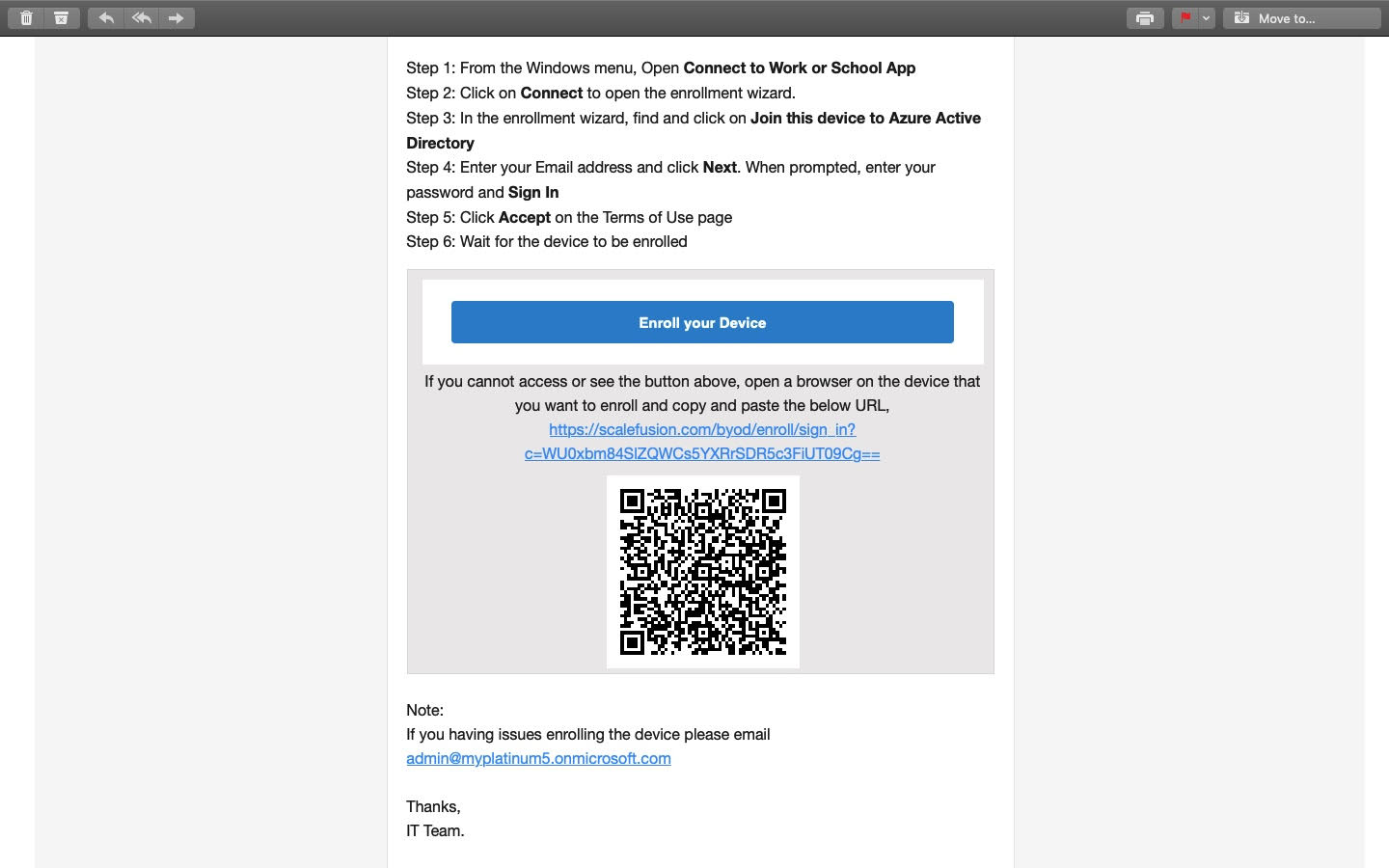Reply to the sender with the single arrow
This screenshot has width=1389, height=868.
[106, 18]
